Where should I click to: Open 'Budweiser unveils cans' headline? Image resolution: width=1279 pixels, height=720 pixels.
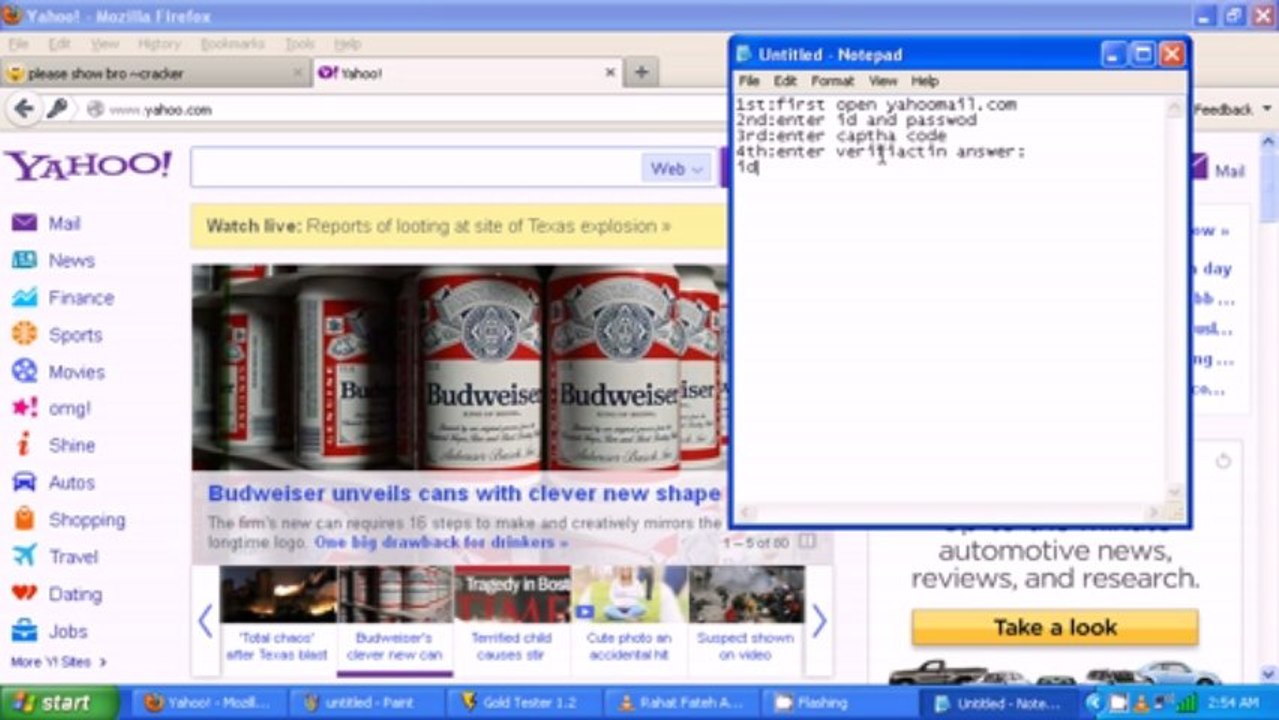click(464, 493)
